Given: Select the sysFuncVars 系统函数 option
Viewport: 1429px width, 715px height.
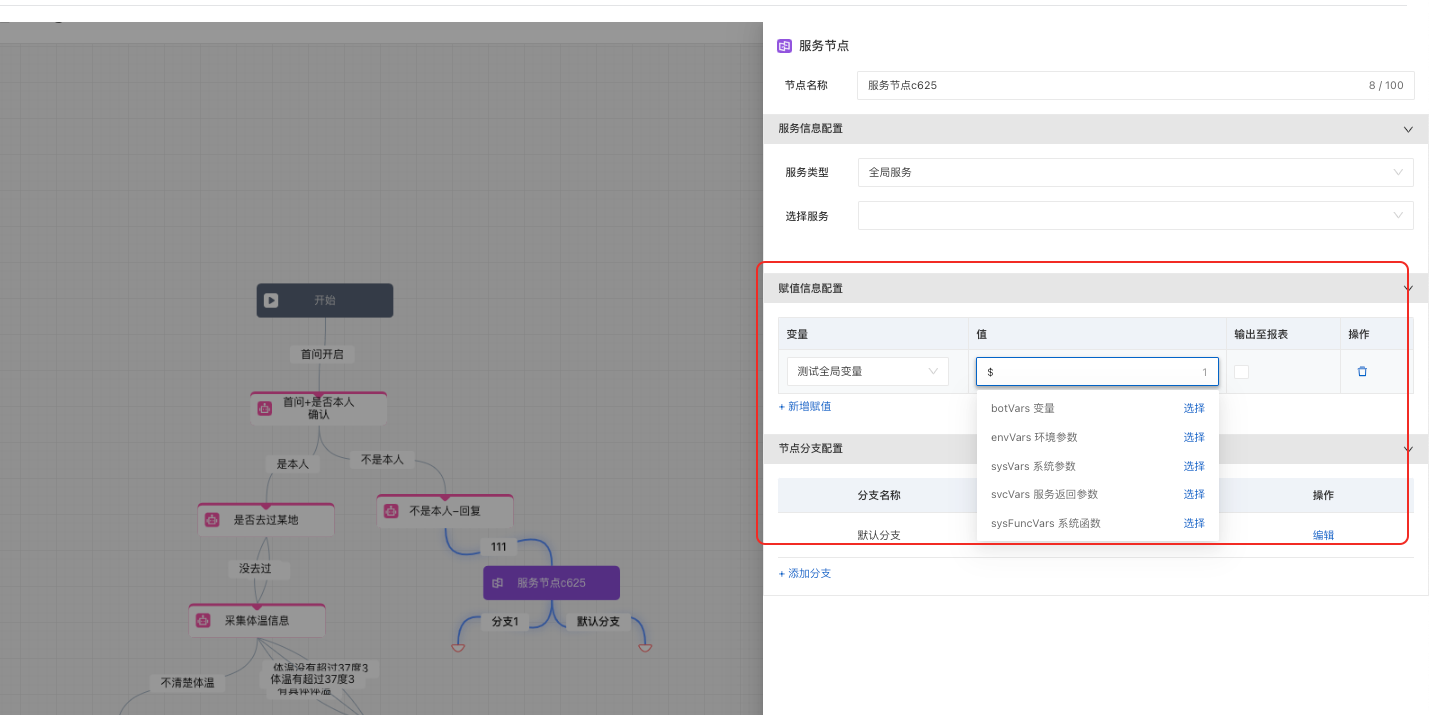Looking at the screenshot, I should coord(1098,523).
